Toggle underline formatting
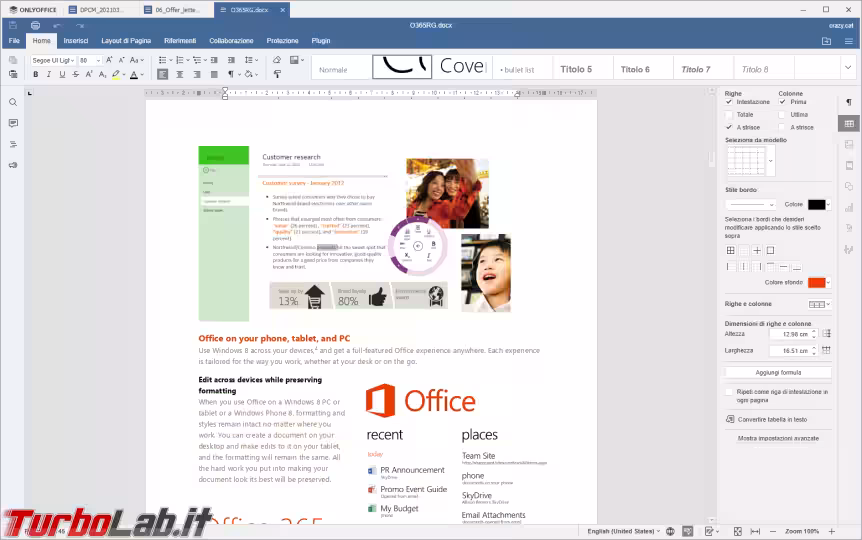 62,74
